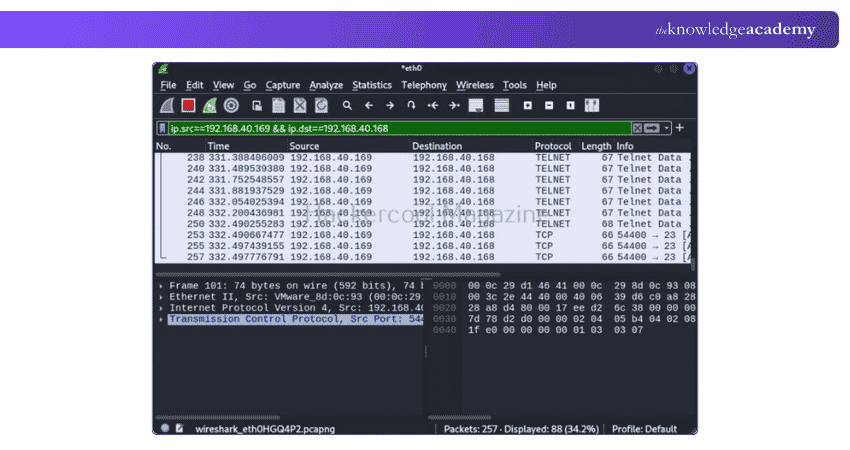This screenshot has width=850, height=450.
Task: Expand Internet Protocol Version 4 node
Action: click(x=161, y=308)
